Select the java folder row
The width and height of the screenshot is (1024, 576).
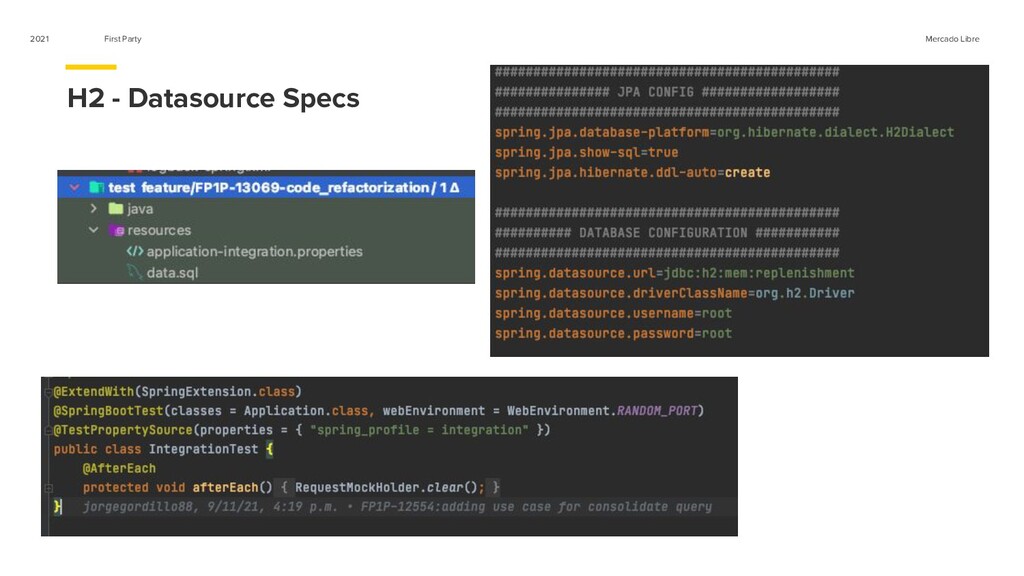coord(266,208)
